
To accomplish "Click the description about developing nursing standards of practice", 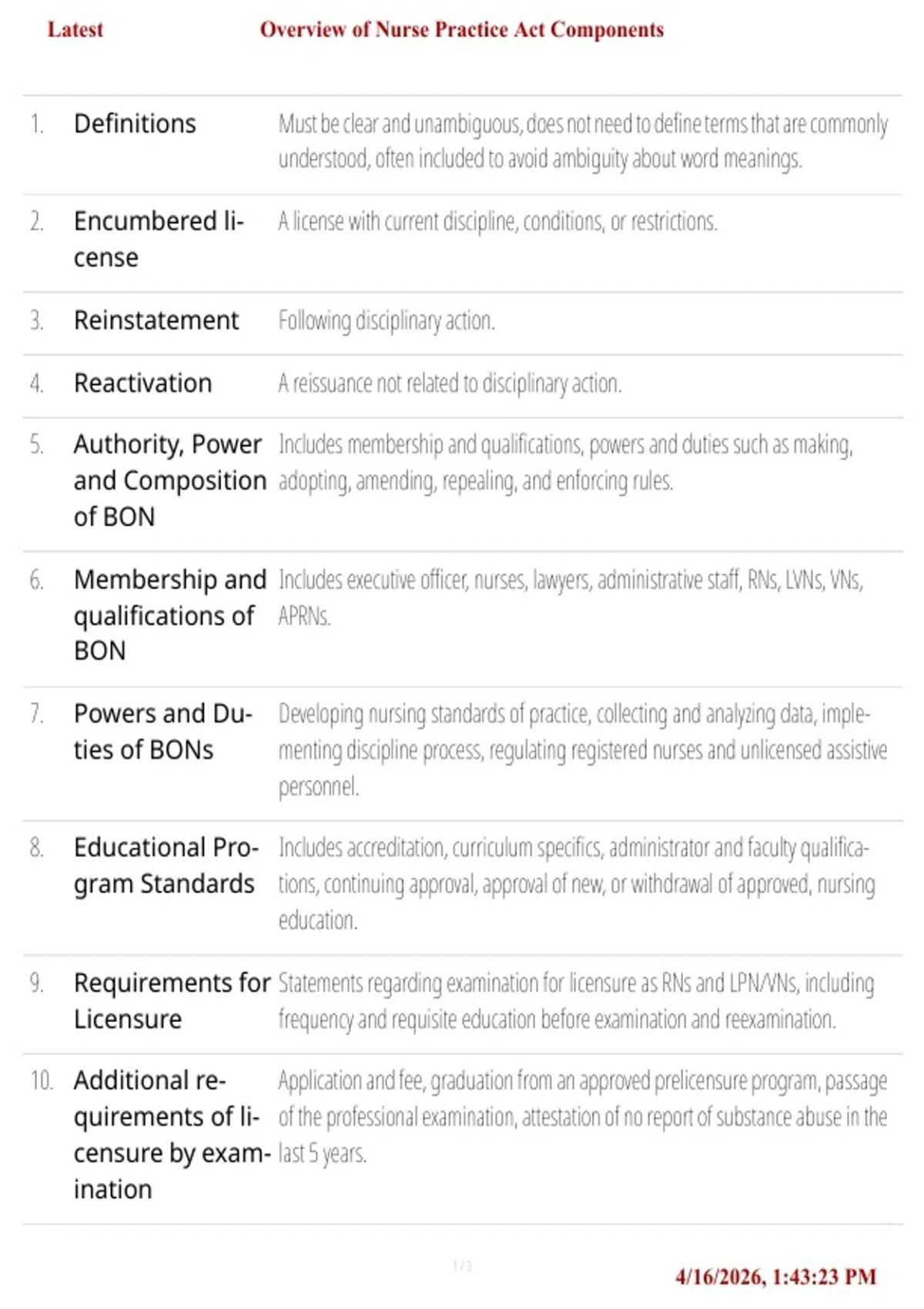I will click(x=583, y=749).
